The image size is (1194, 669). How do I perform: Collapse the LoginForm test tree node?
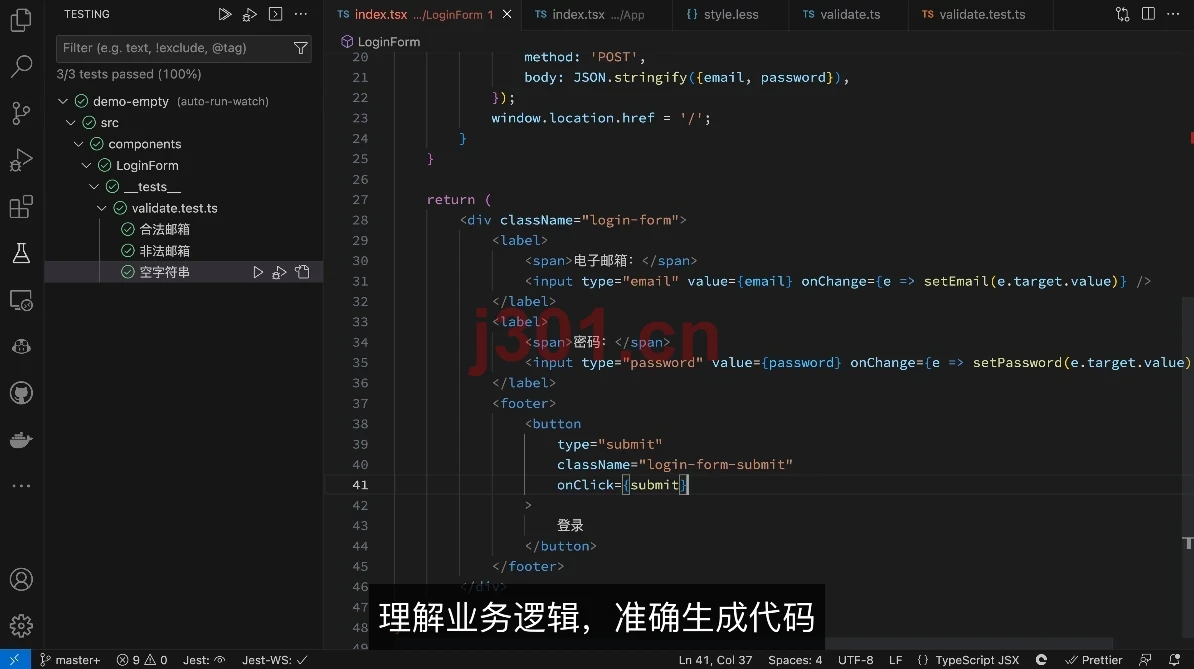pos(86,165)
